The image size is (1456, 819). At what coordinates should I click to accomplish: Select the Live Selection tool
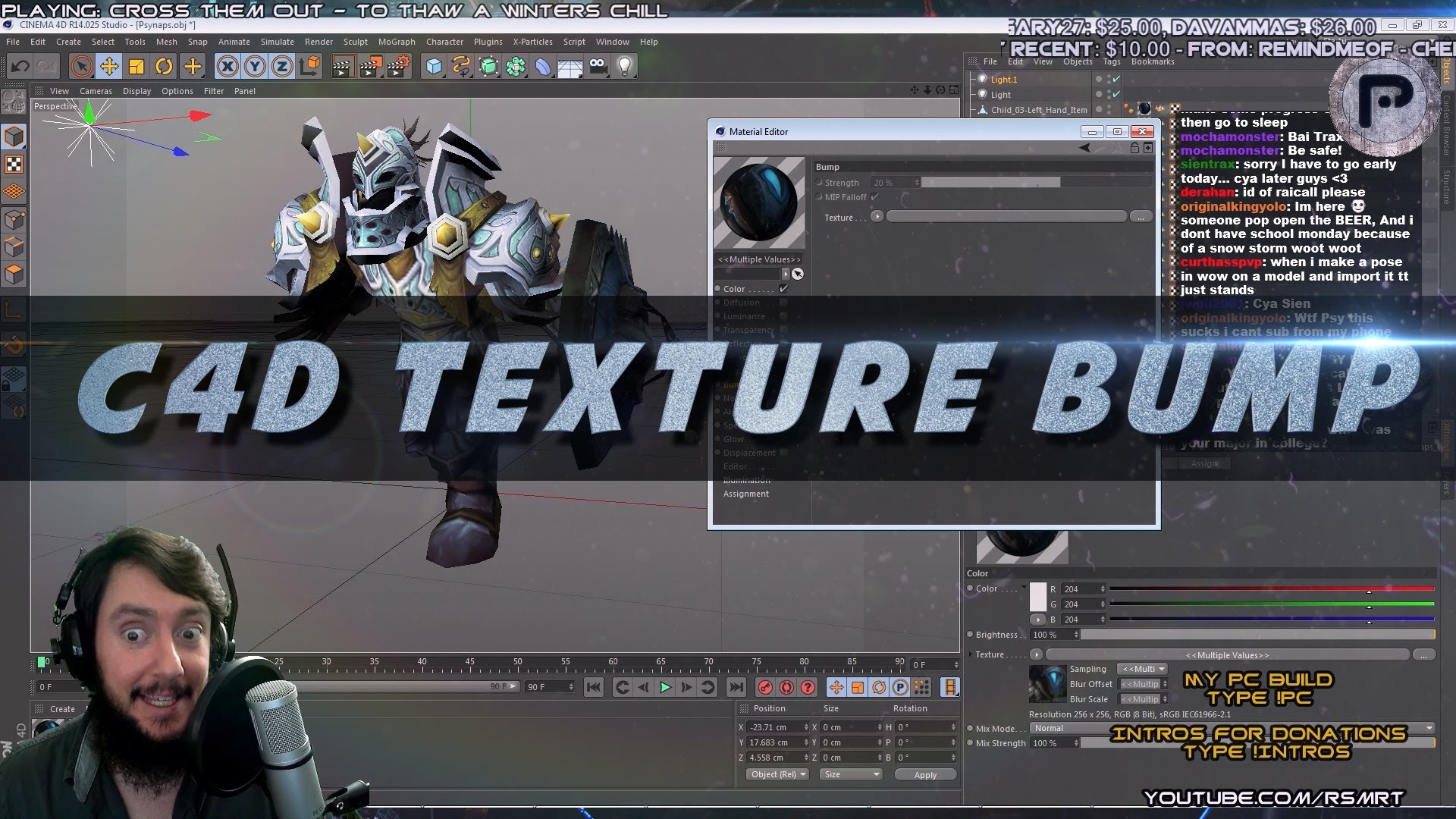[81, 67]
